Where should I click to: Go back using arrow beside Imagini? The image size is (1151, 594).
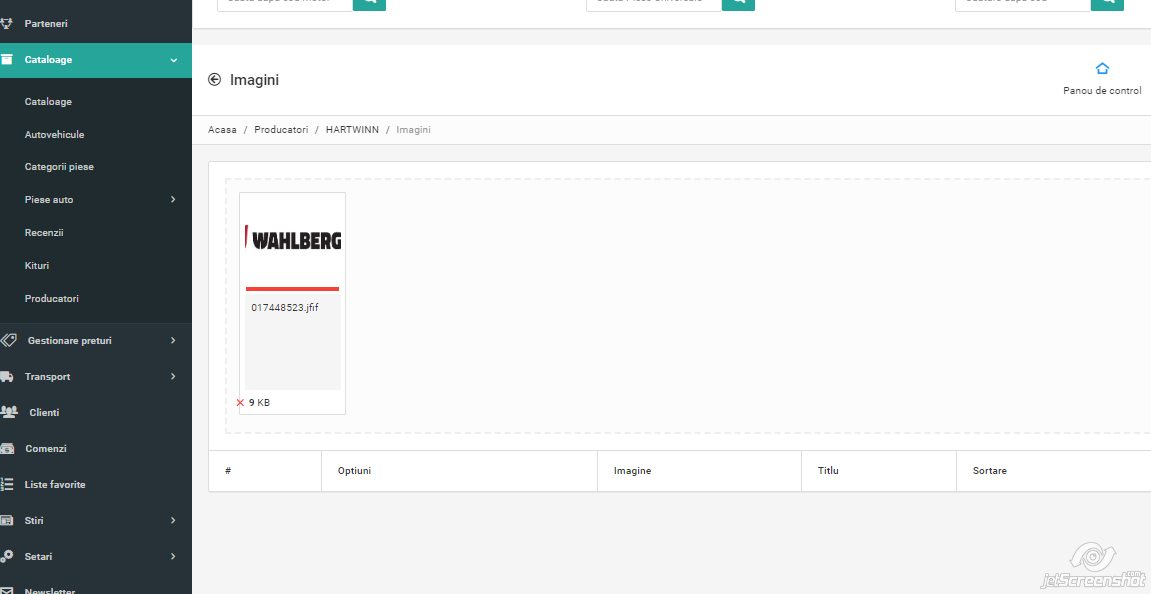214,79
